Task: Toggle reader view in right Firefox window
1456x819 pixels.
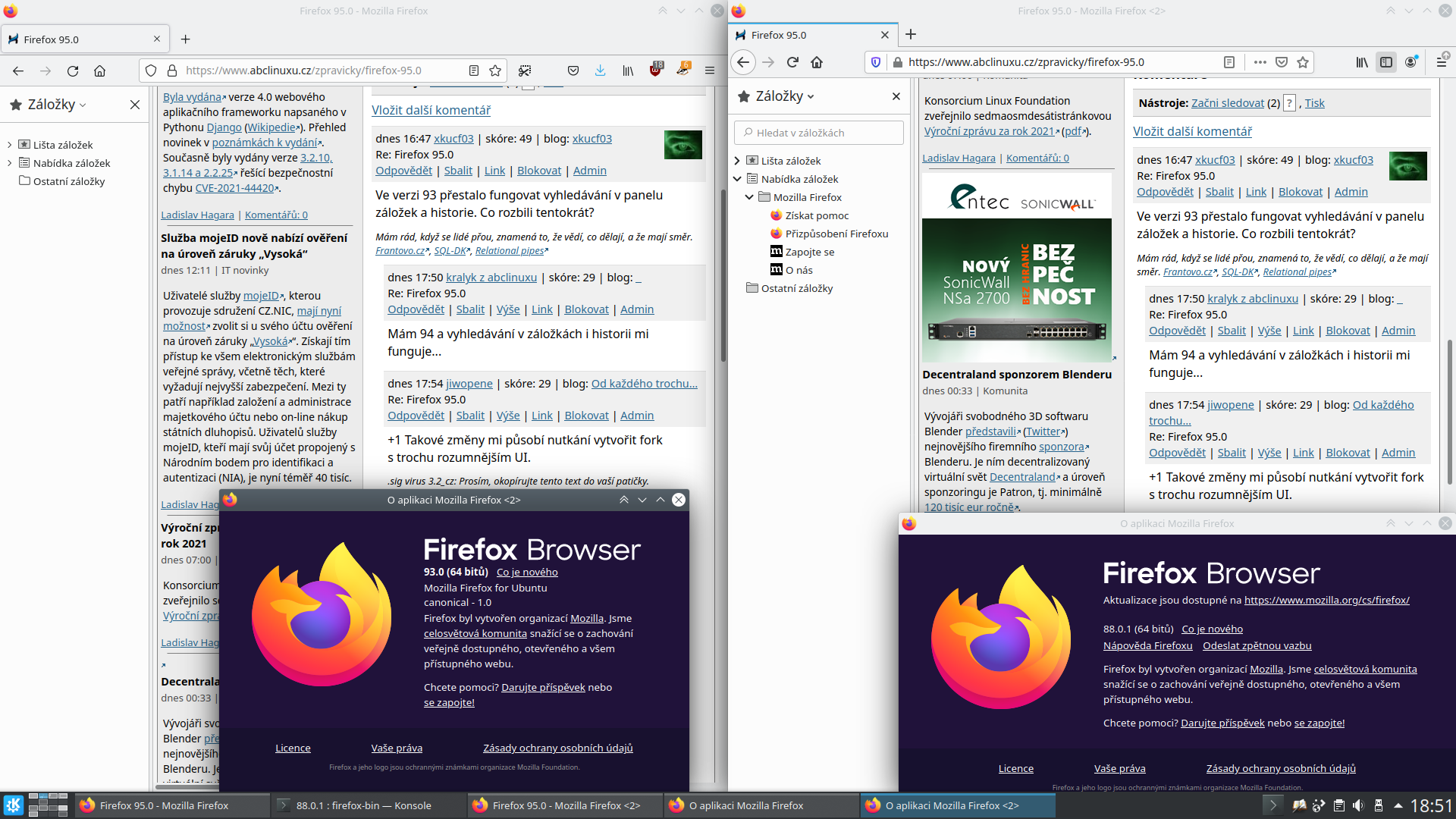Action: coord(1229,62)
